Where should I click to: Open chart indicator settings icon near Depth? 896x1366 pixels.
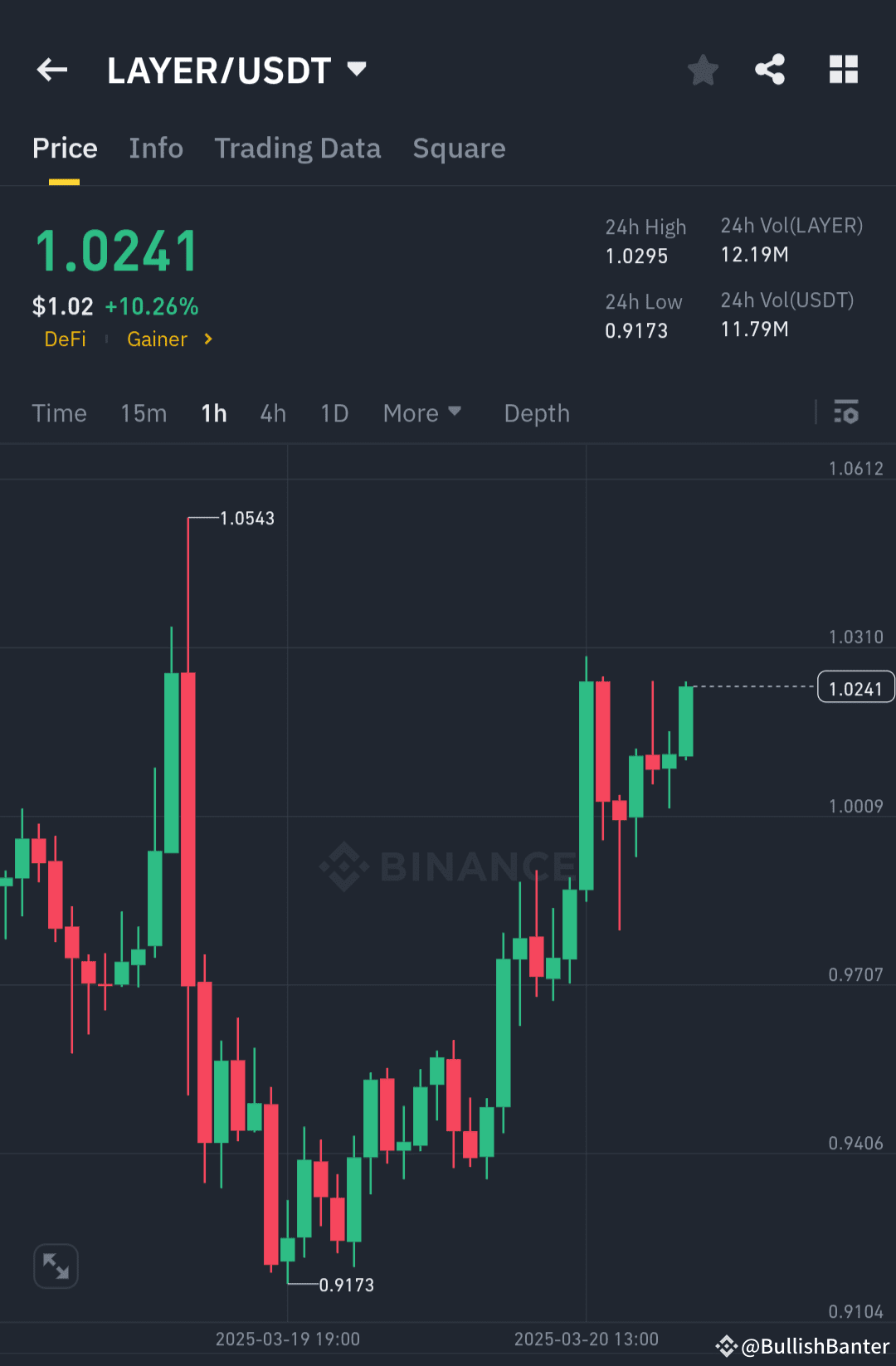coord(845,412)
